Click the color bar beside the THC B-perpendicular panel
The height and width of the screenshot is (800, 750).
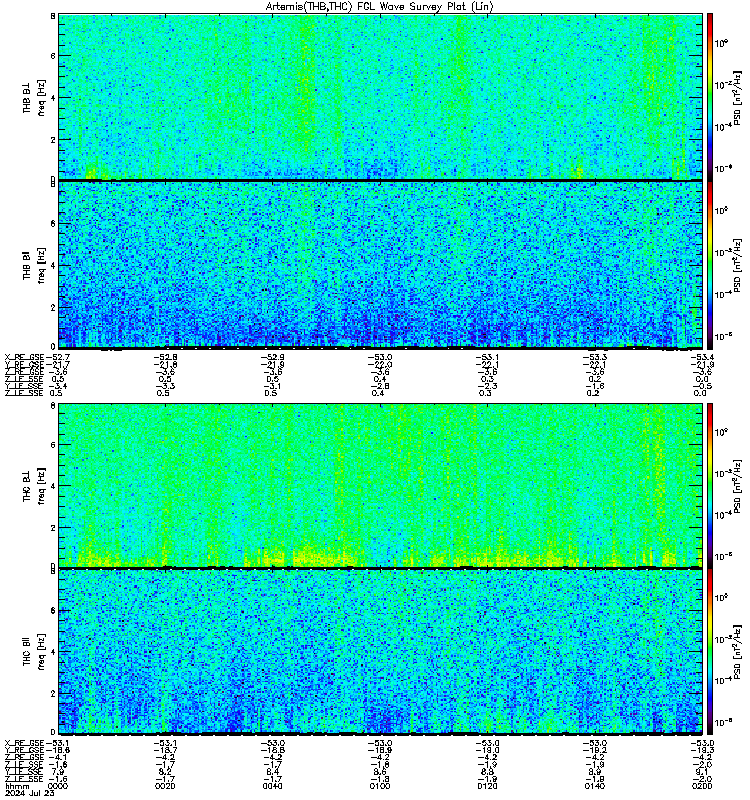coord(710,485)
